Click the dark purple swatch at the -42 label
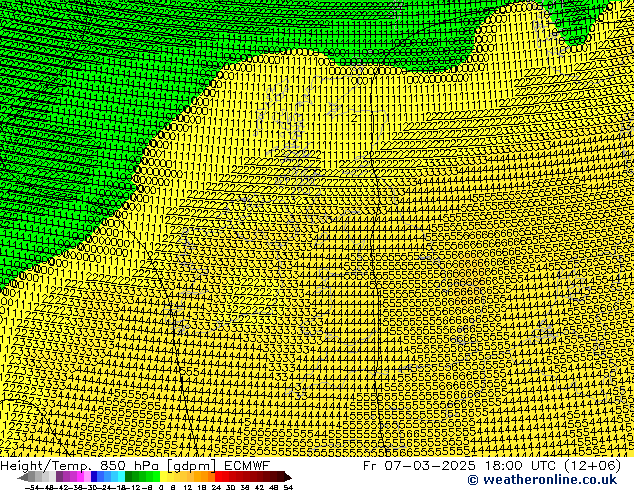This screenshot has height=490, width=634. coord(59,476)
